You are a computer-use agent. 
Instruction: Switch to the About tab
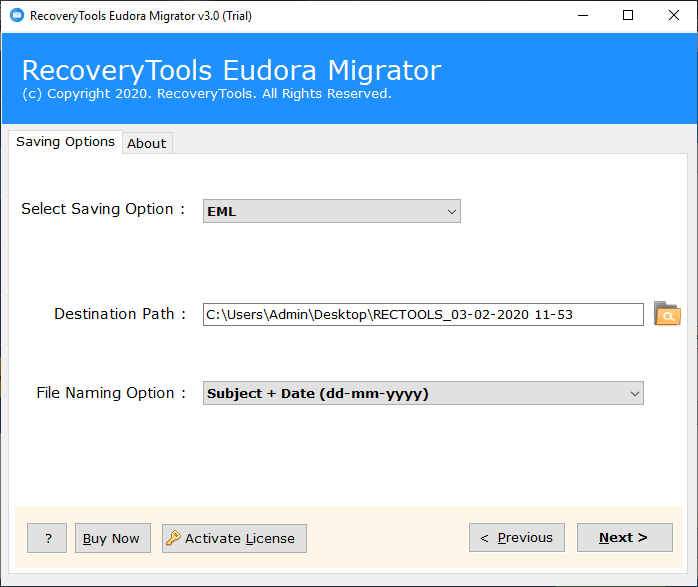click(x=147, y=143)
